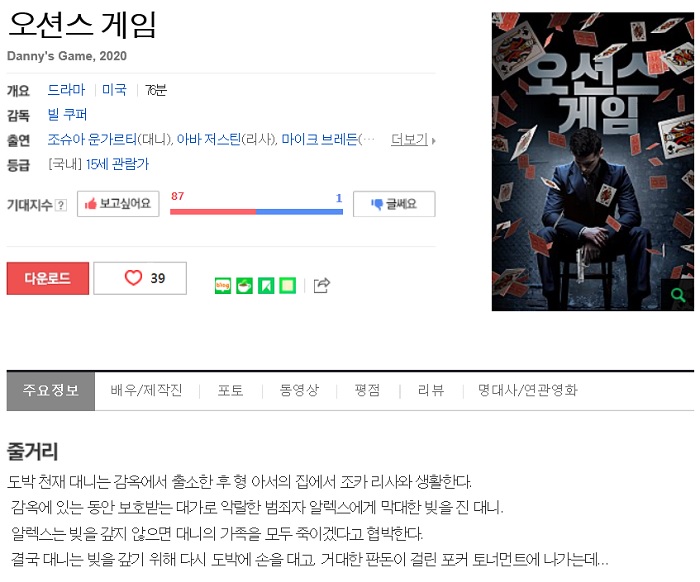This screenshot has width=700, height=582.
Task: Click the expectation index ratio bar
Action: (257, 212)
